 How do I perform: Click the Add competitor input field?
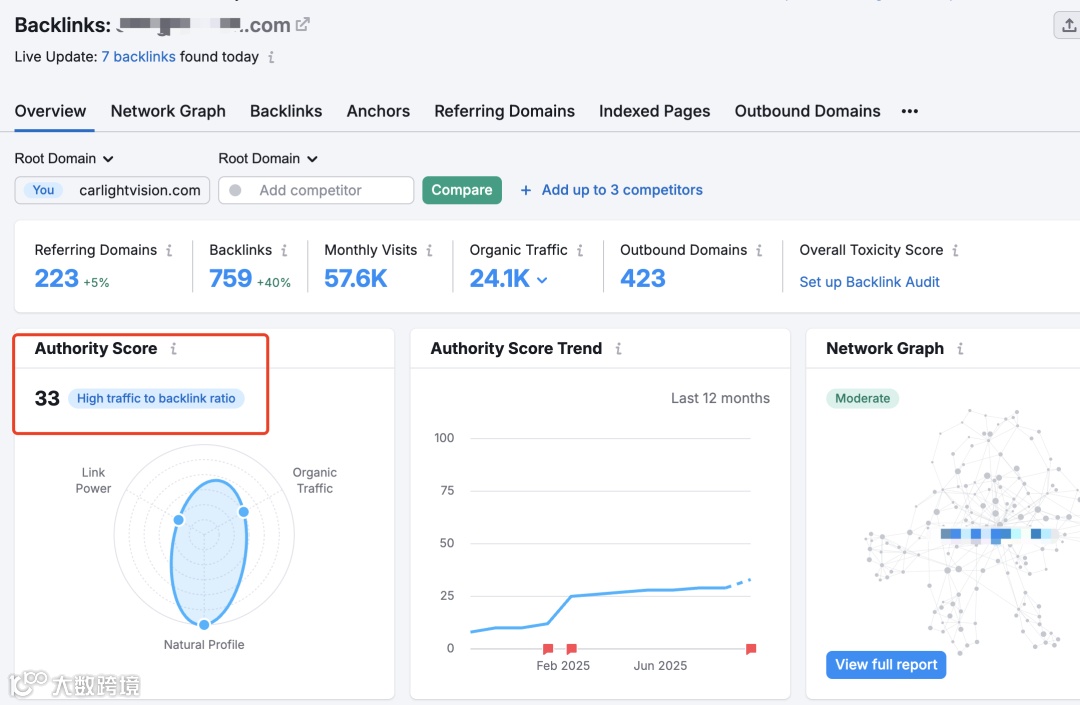point(316,190)
